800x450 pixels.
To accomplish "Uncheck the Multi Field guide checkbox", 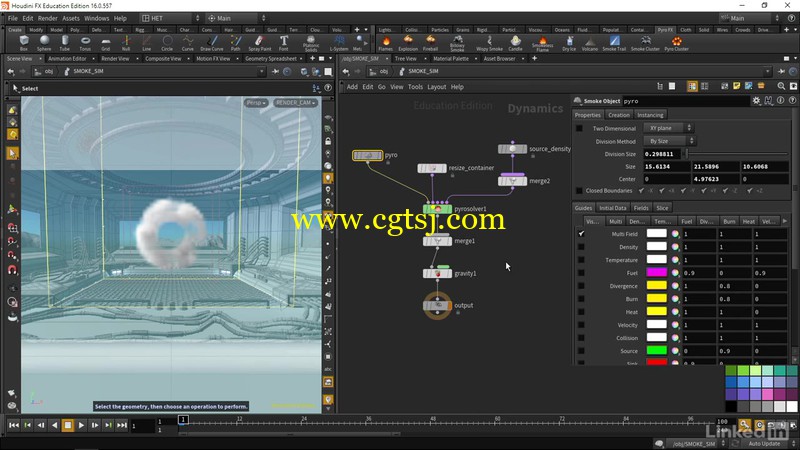I will [581, 234].
